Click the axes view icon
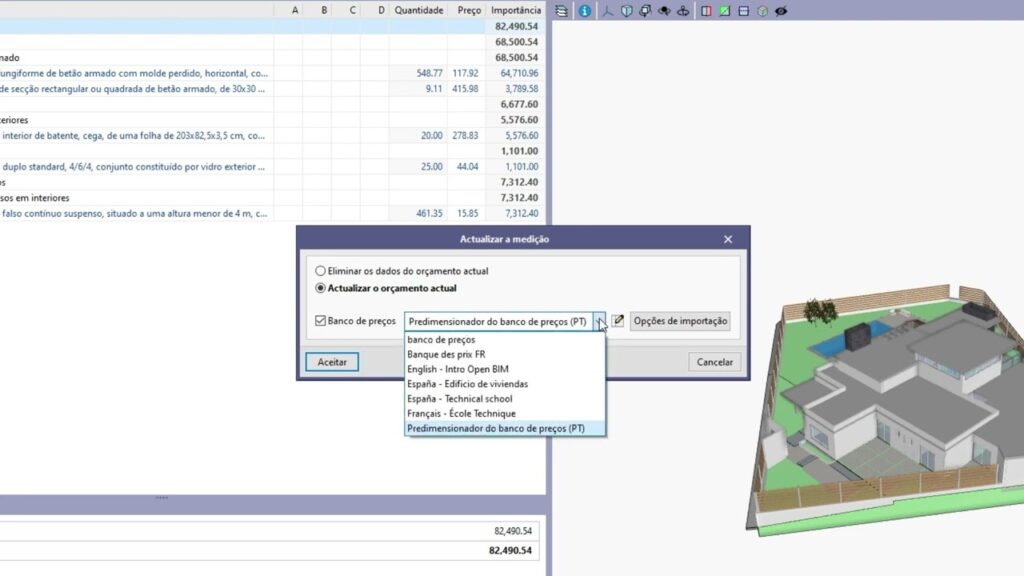The image size is (1024, 576). tap(607, 11)
